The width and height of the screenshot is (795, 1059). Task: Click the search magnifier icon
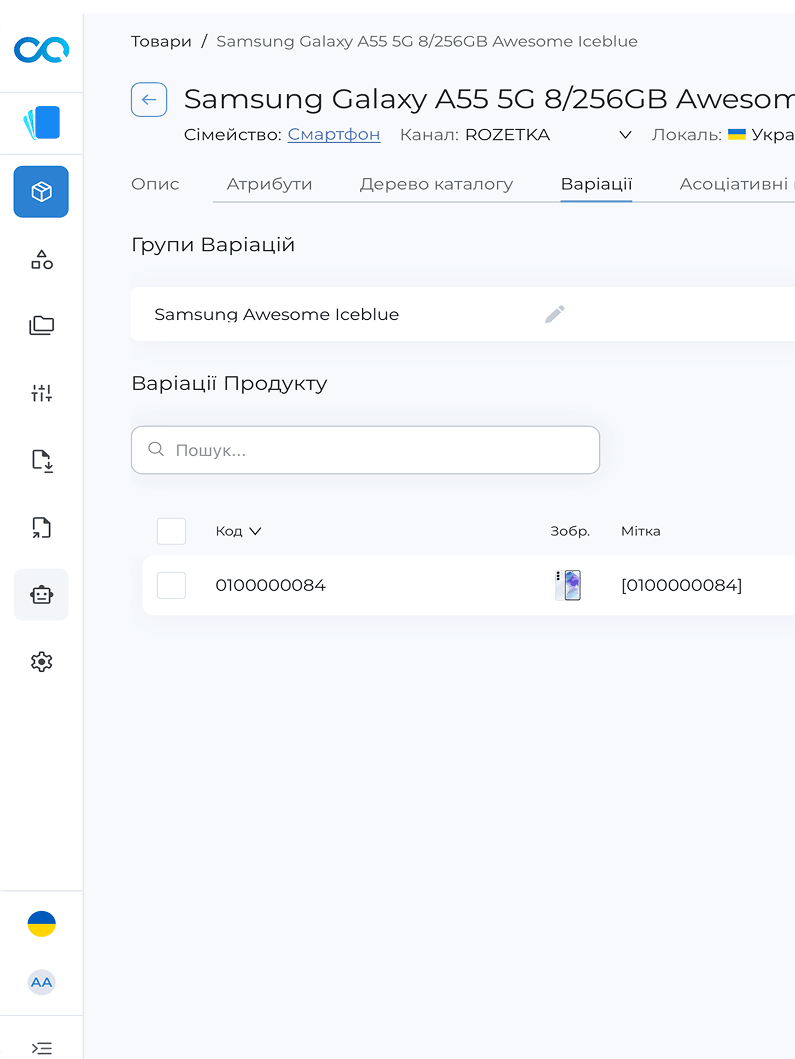click(x=156, y=449)
